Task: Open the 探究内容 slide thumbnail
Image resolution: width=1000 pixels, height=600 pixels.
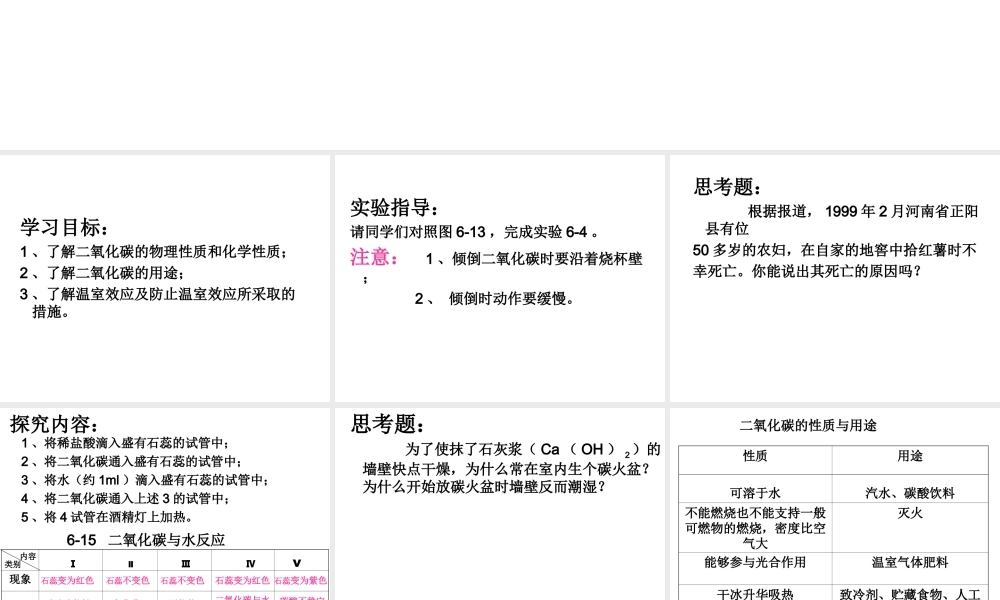Action: point(165,504)
